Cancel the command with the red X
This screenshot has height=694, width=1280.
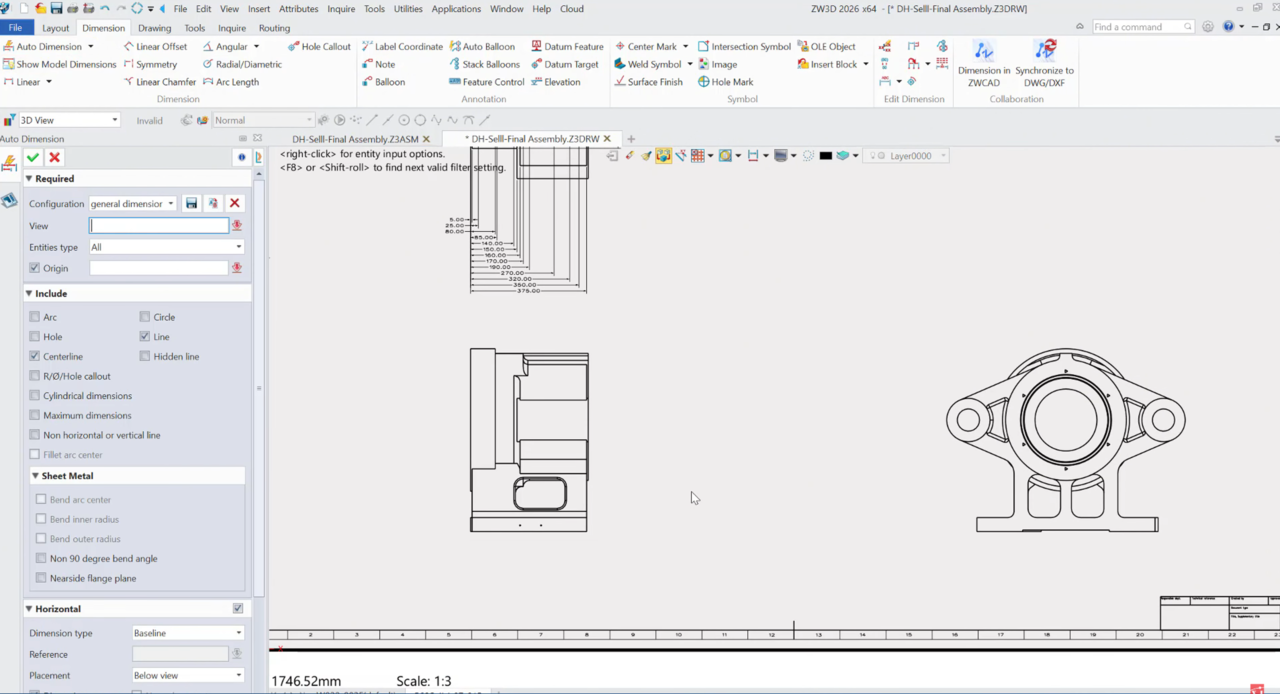point(55,157)
